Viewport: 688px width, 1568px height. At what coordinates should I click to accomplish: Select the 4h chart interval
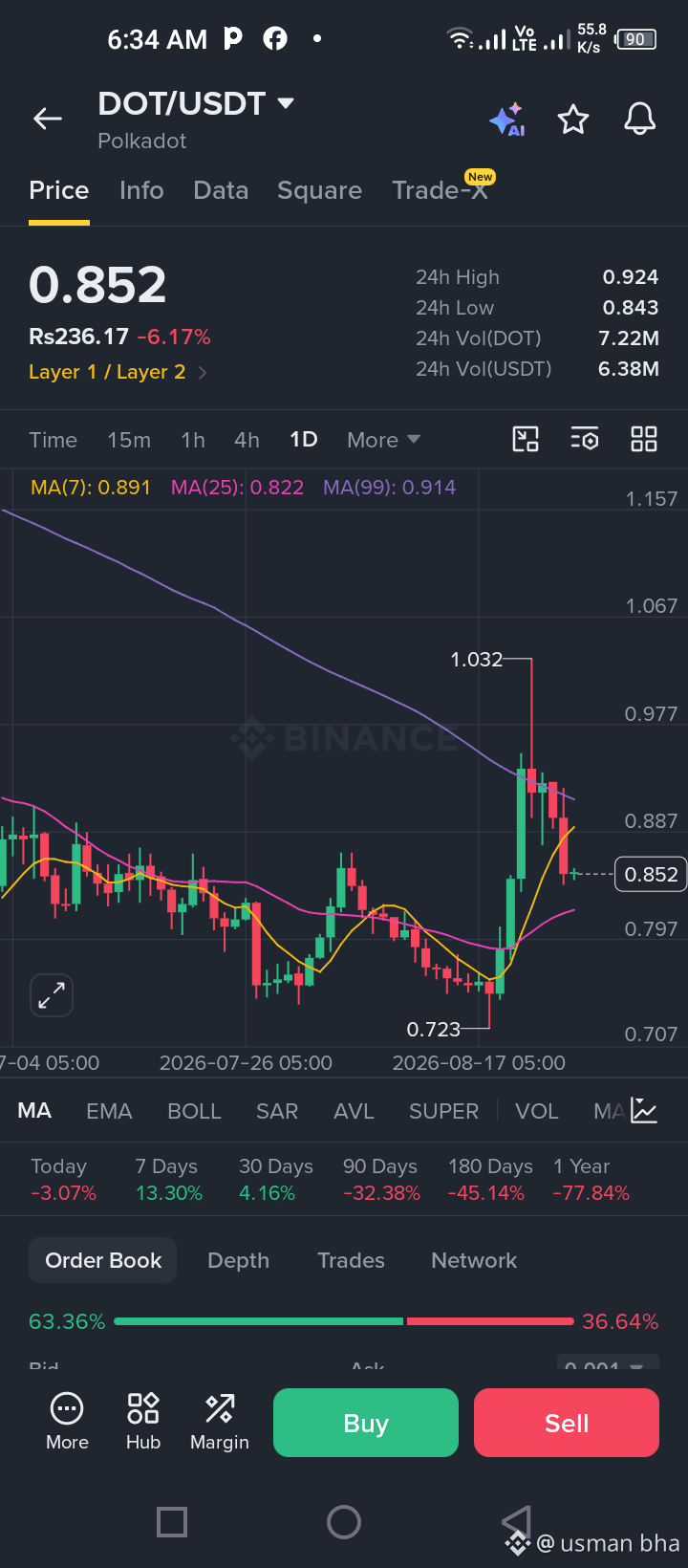pos(247,440)
